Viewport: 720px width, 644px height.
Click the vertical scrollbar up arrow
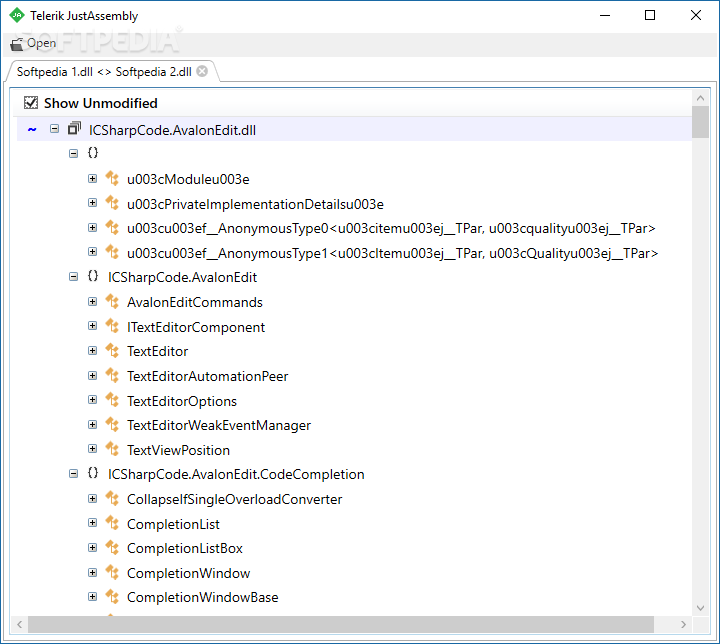click(x=700, y=98)
